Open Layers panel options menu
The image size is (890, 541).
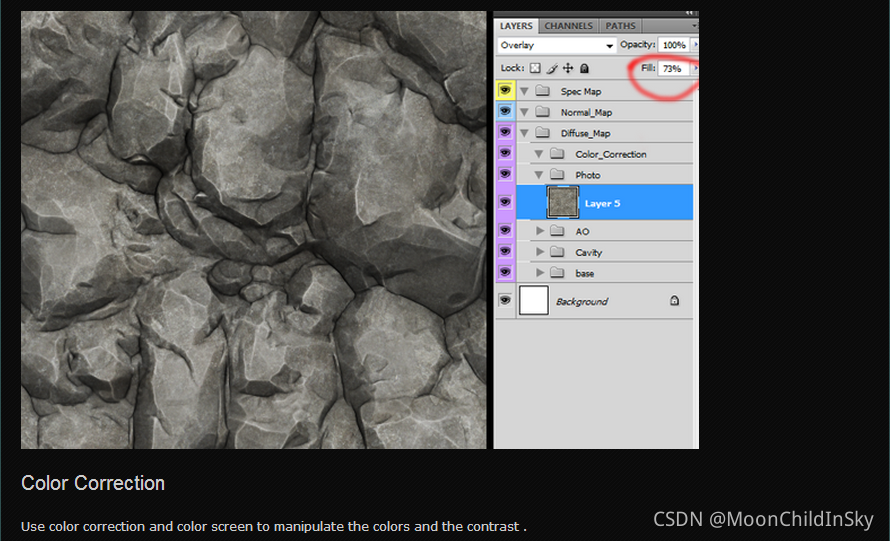click(694, 26)
